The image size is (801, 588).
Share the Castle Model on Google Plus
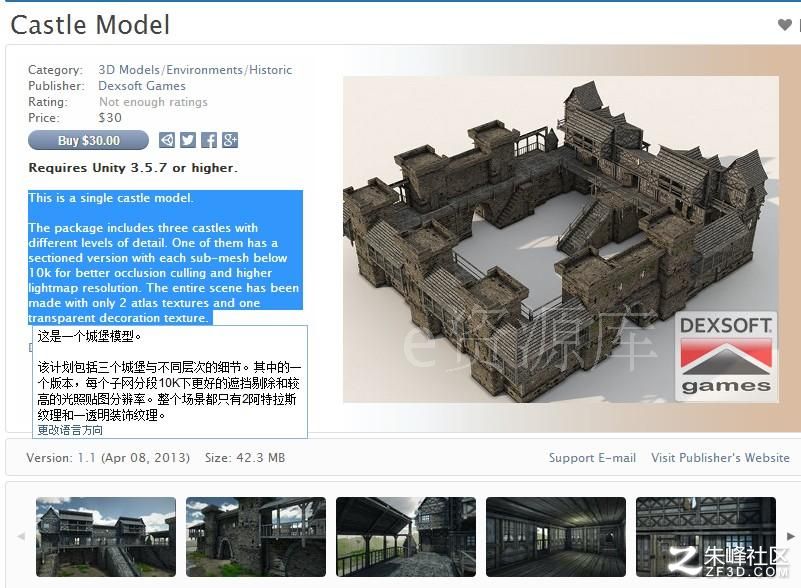230,140
